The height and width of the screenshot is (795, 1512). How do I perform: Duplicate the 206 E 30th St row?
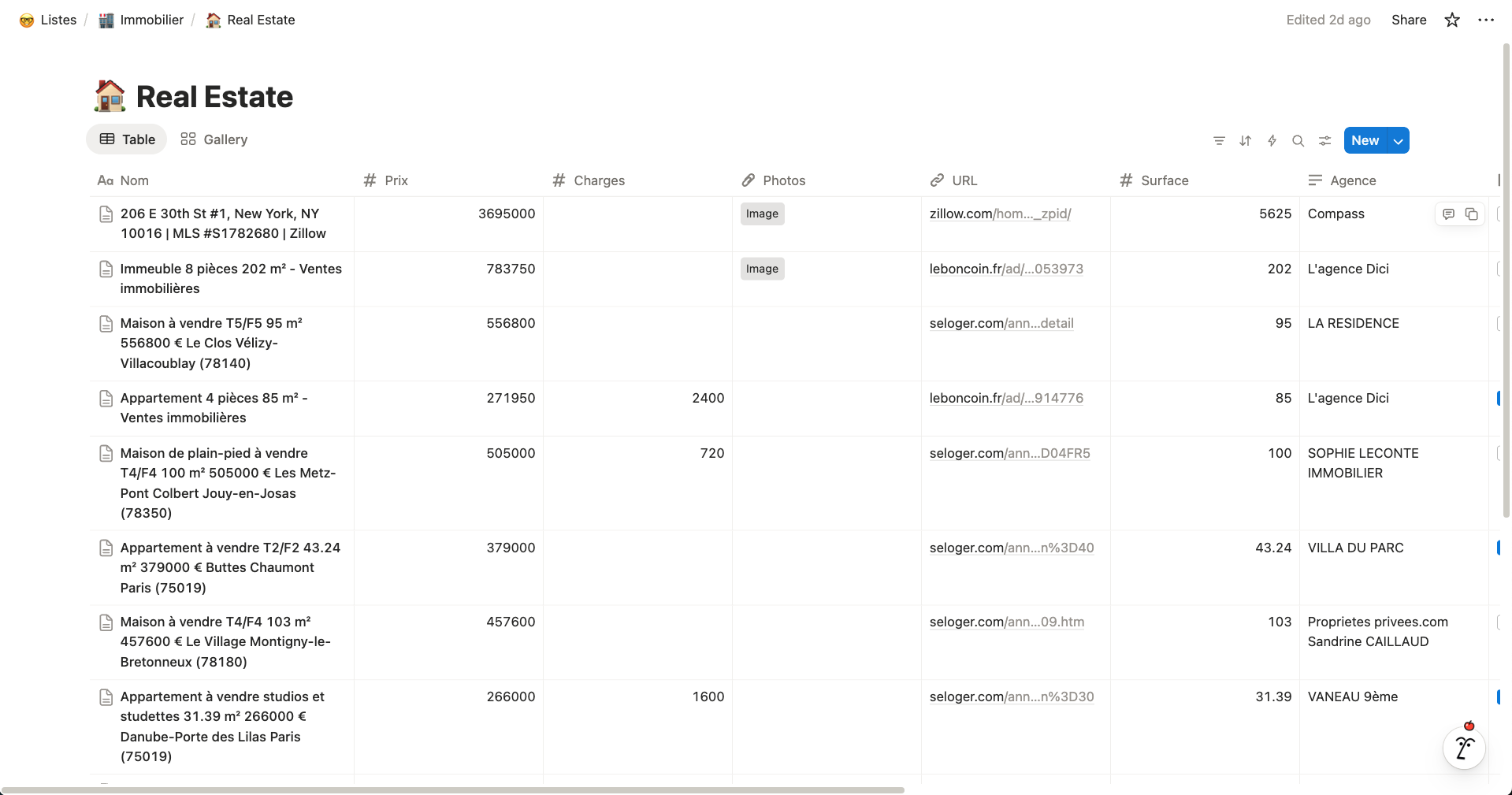tap(1472, 214)
